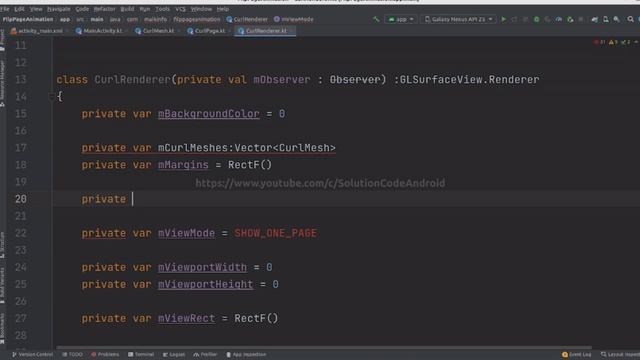The image size is (640, 360).
Task: Click the Search Everywhere magnifier icon
Action: (631, 19)
